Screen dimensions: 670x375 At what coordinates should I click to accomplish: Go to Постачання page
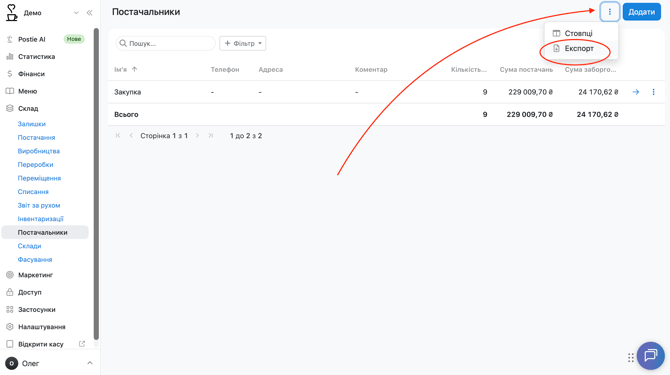tap(36, 138)
